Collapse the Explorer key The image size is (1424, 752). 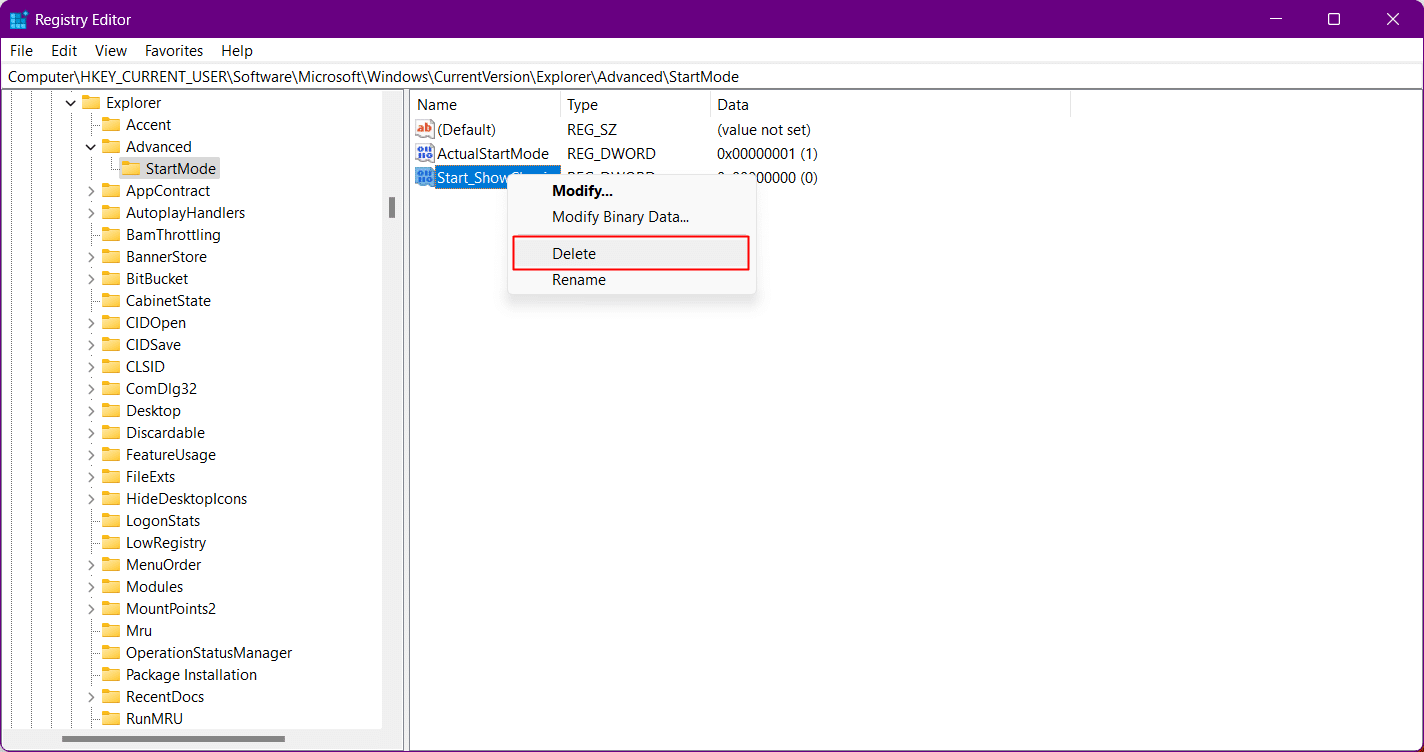click(71, 103)
